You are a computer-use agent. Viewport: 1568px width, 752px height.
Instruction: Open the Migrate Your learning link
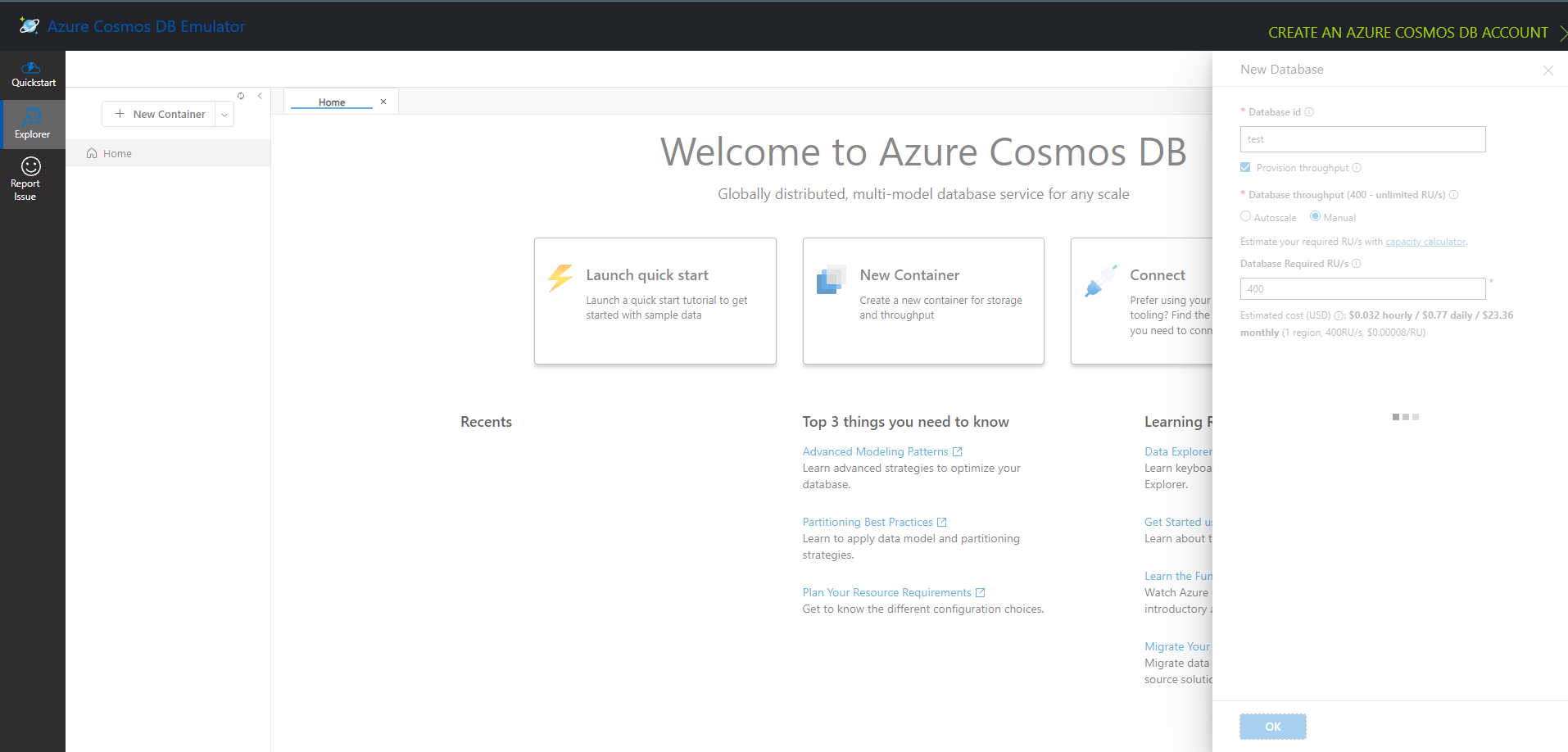point(1177,646)
